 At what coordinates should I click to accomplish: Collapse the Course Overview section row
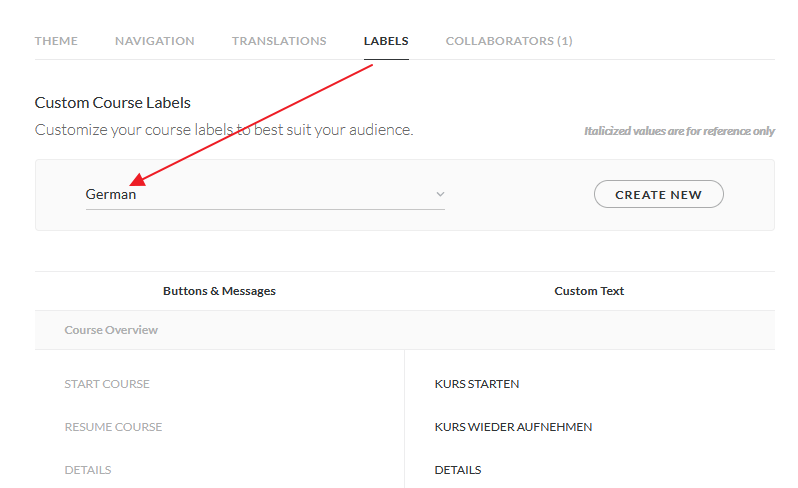click(x=111, y=330)
